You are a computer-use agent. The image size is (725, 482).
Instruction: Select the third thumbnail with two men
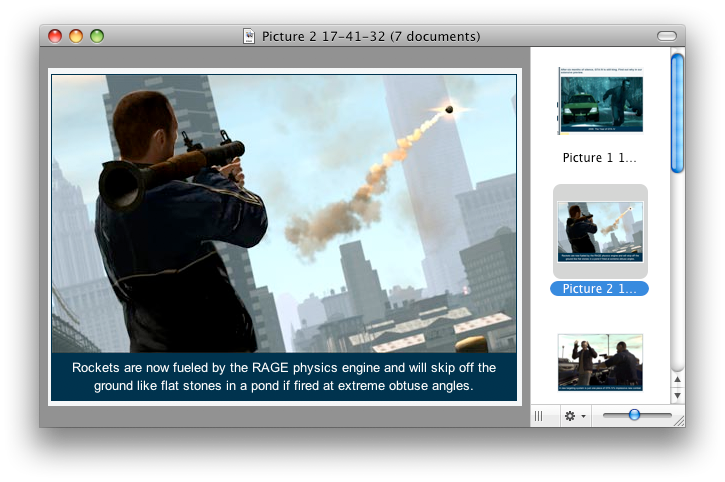[600, 362]
